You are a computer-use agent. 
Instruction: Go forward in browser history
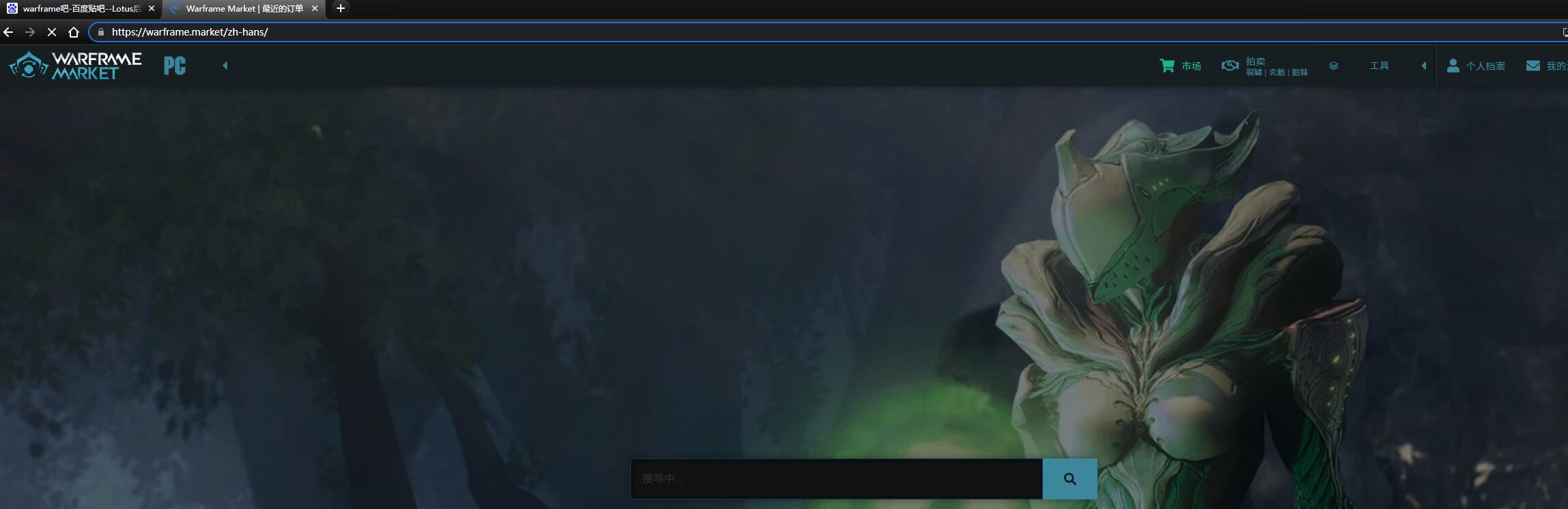(x=30, y=32)
